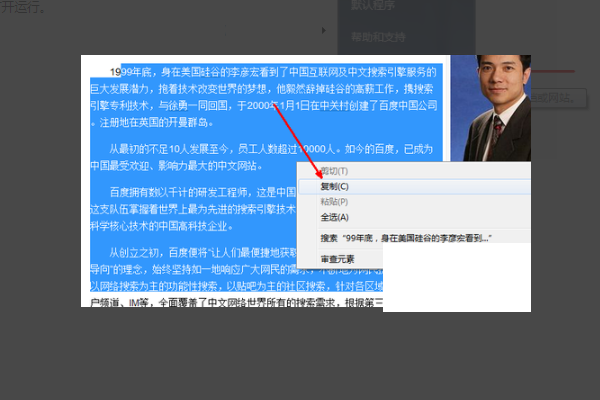Click the submenu arrow in the dimmed background
The width and height of the screenshot is (600, 400).
click(x=324, y=30)
